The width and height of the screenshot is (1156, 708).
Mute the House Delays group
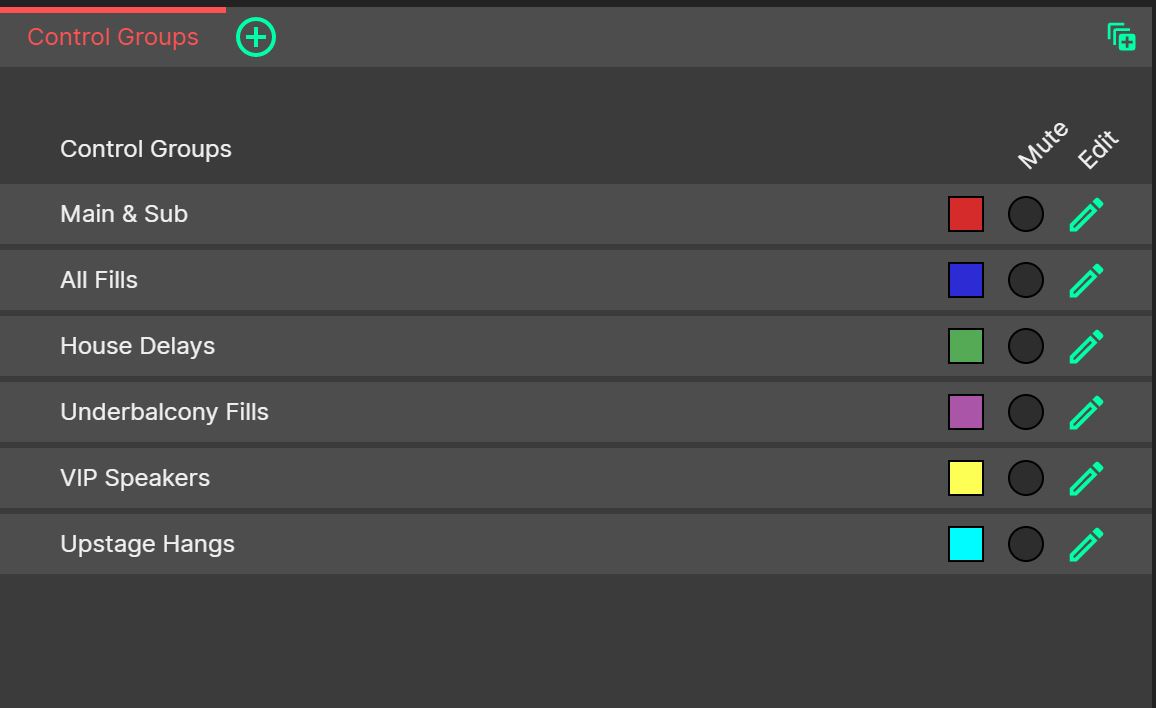pos(1026,346)
